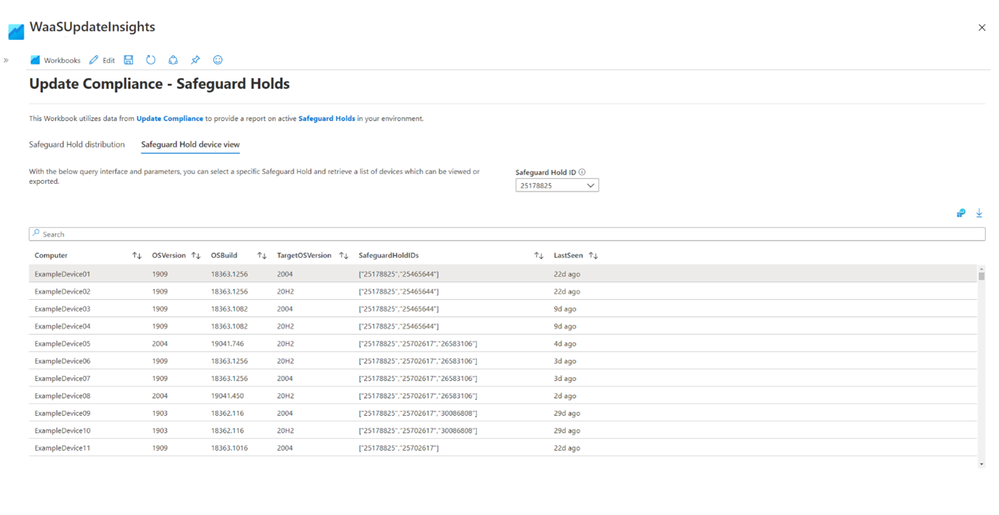Click the LastSeen 2d ago cell
Screen dimensions: 999x515
[x=565, y=396]
